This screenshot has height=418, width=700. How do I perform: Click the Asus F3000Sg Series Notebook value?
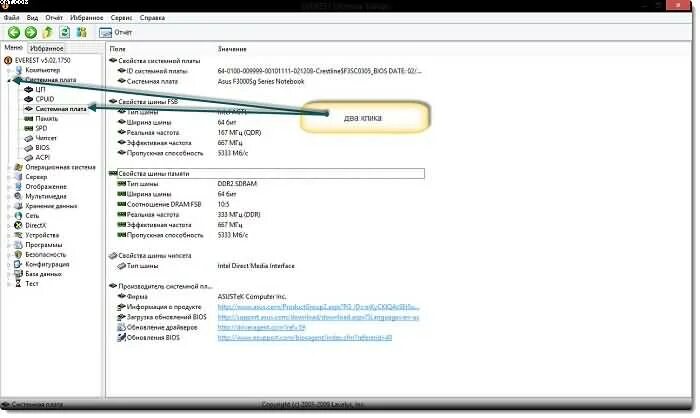click(x=261, y=81)
